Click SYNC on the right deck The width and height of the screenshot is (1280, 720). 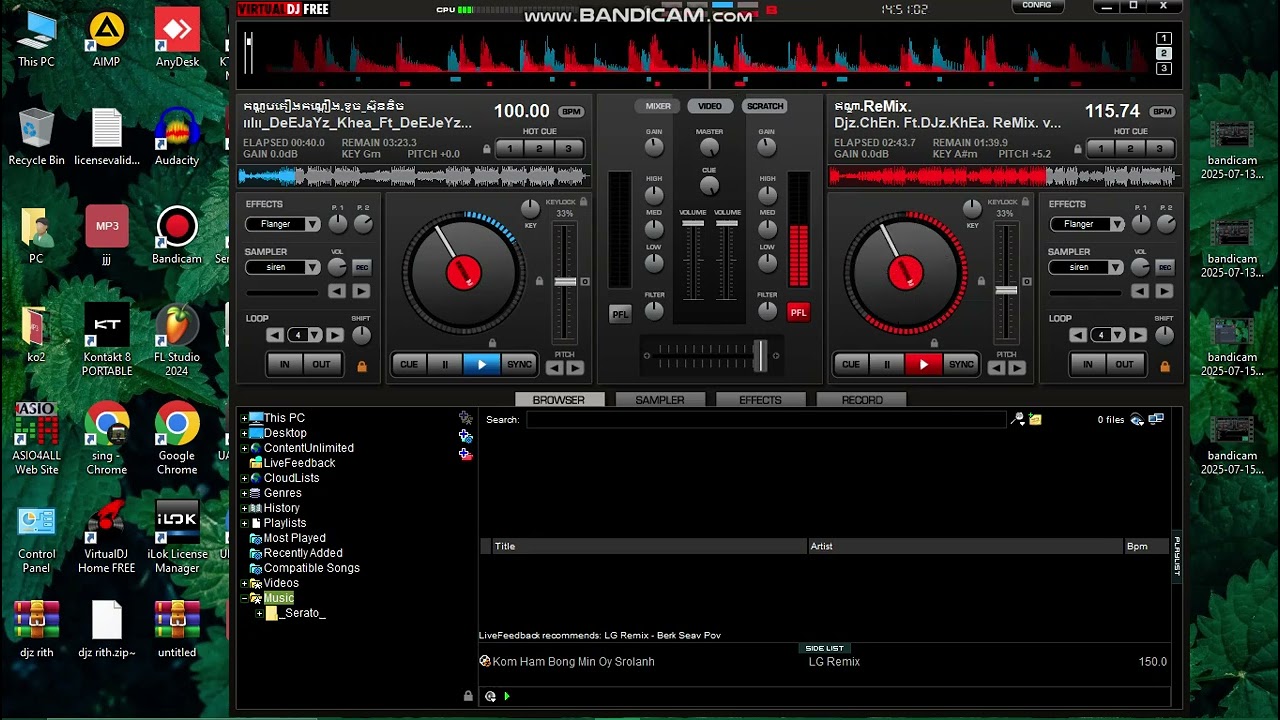click(x=961, y=364)
